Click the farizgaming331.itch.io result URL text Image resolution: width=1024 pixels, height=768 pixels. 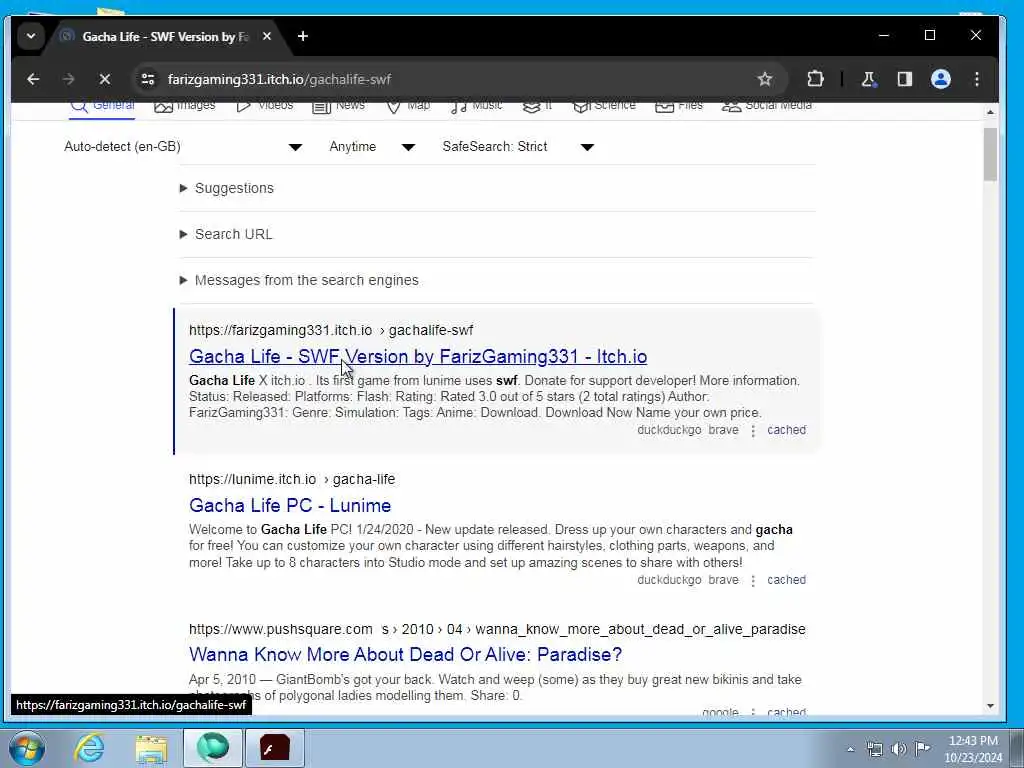331,330
